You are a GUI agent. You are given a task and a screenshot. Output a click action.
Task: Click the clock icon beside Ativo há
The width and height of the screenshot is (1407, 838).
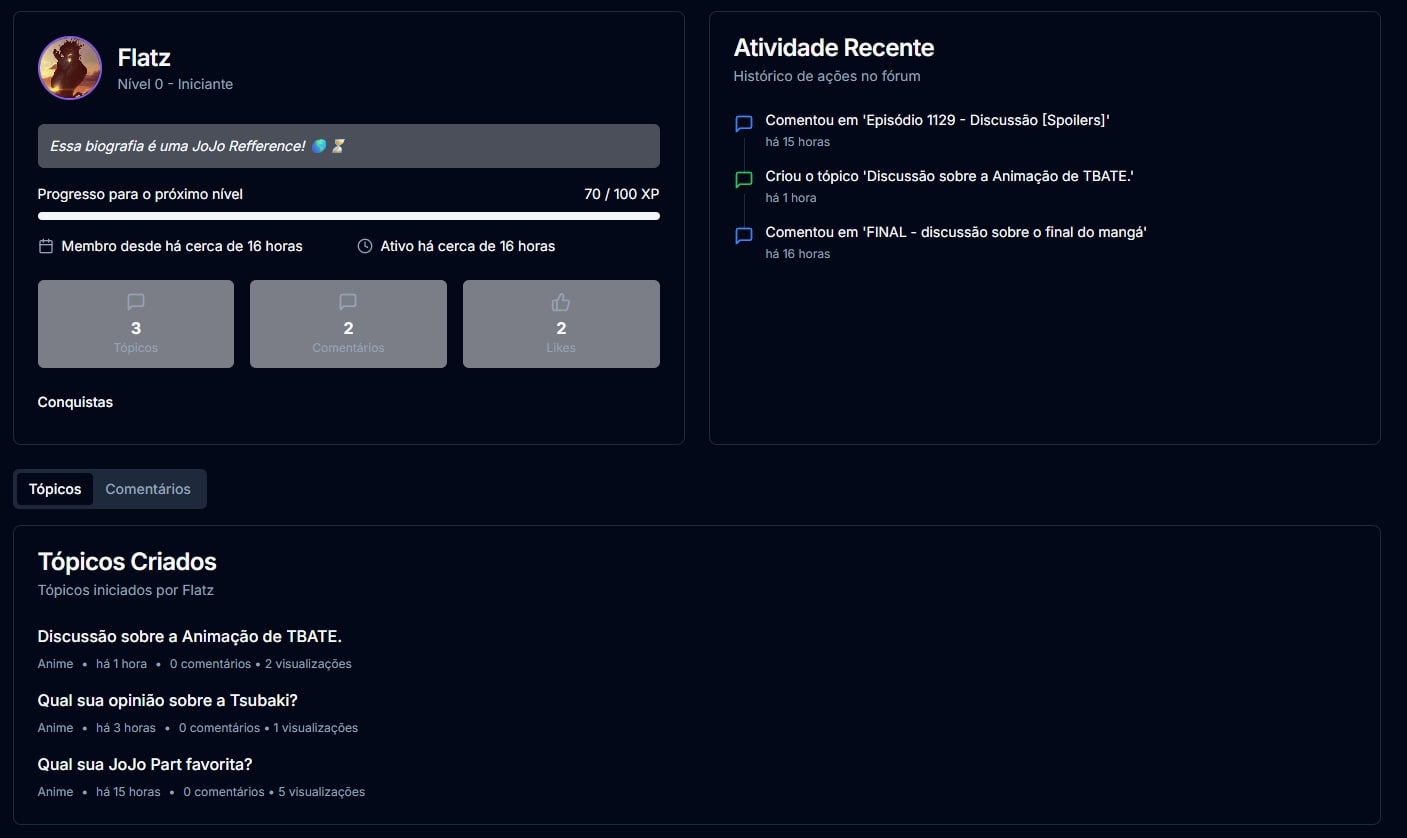pyautogui.click(x=365, y=246)
